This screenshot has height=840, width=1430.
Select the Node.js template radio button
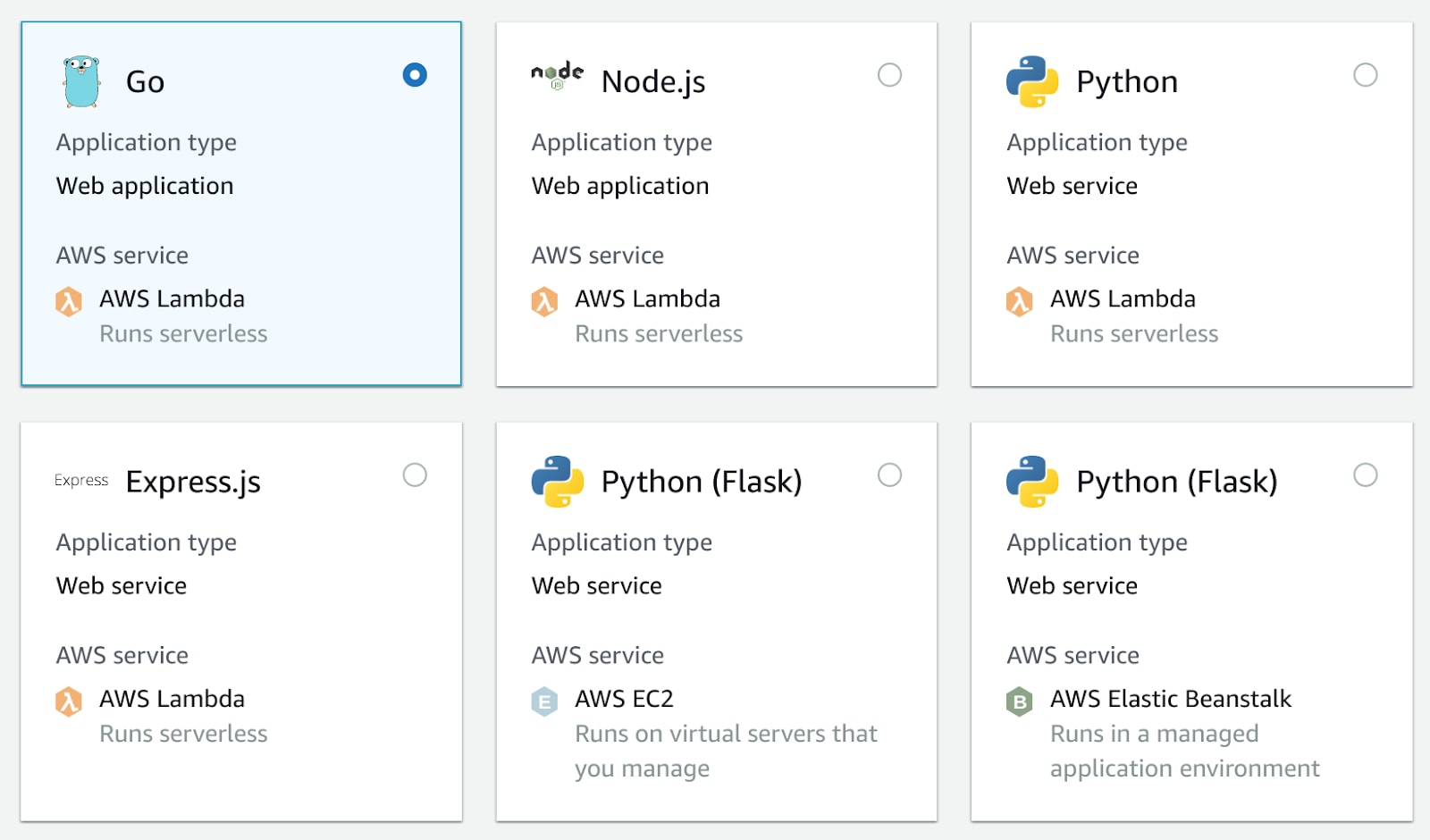tap(889, 74)
